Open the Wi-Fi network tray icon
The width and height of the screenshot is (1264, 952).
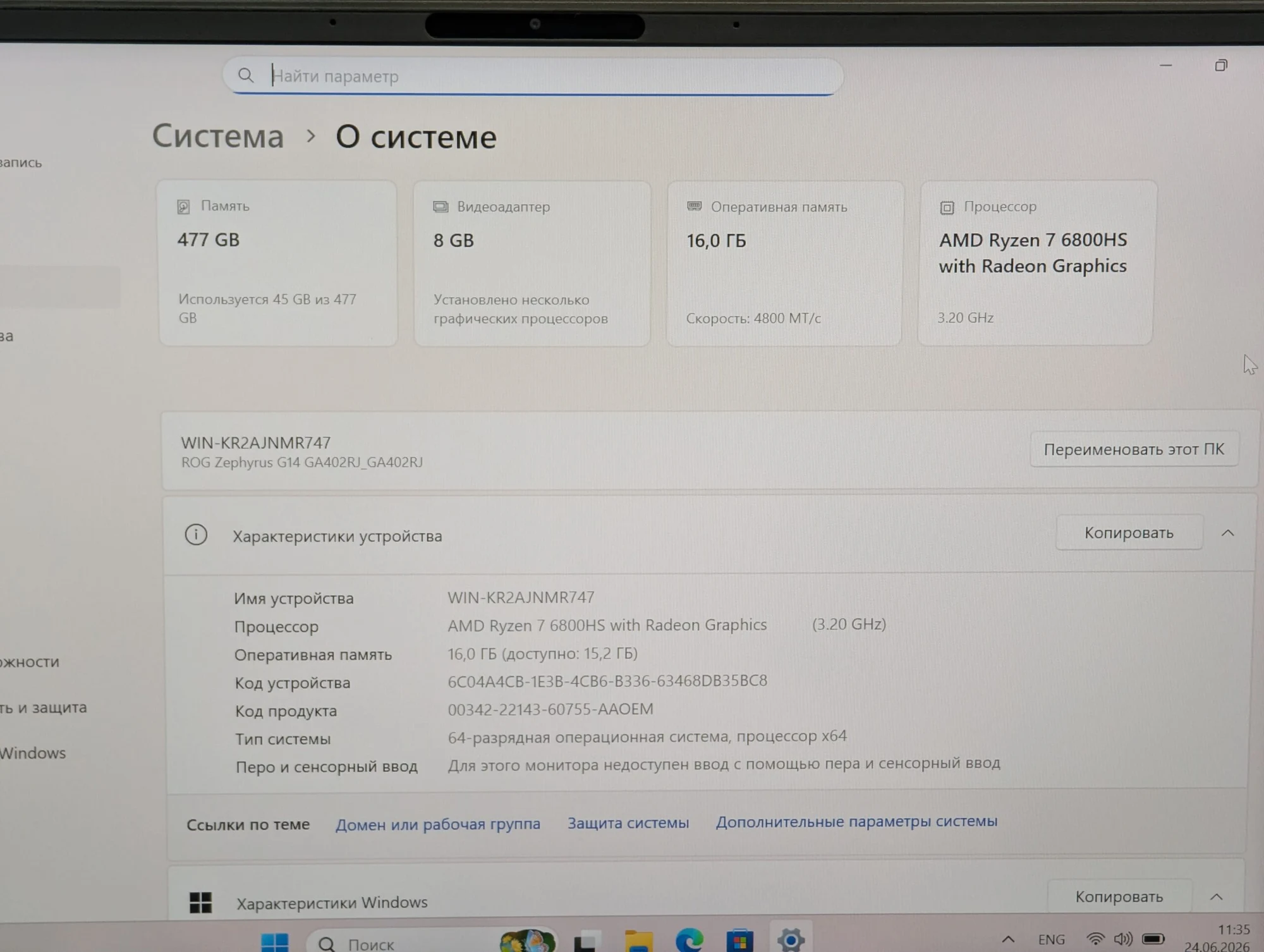[x=1095, y=939]
